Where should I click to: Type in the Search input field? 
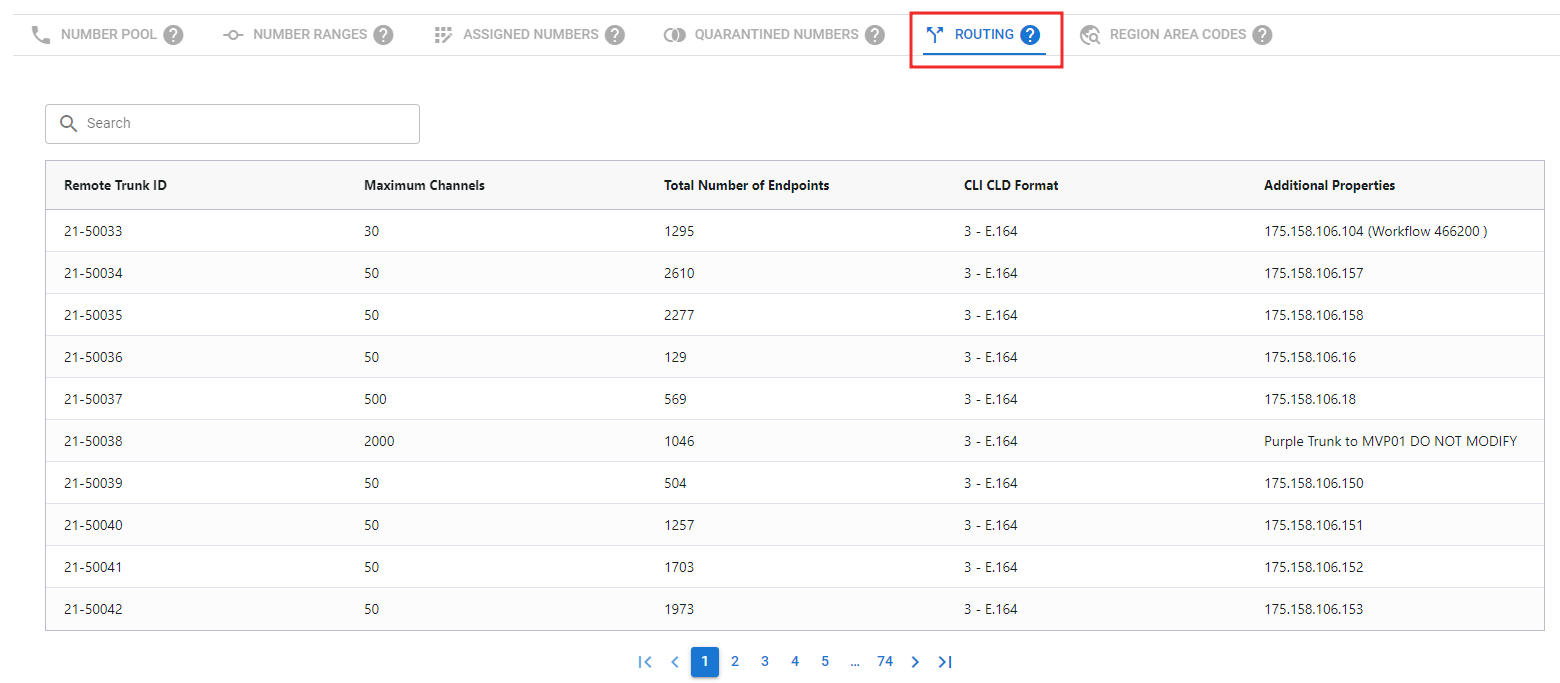(x=245, y=123)
